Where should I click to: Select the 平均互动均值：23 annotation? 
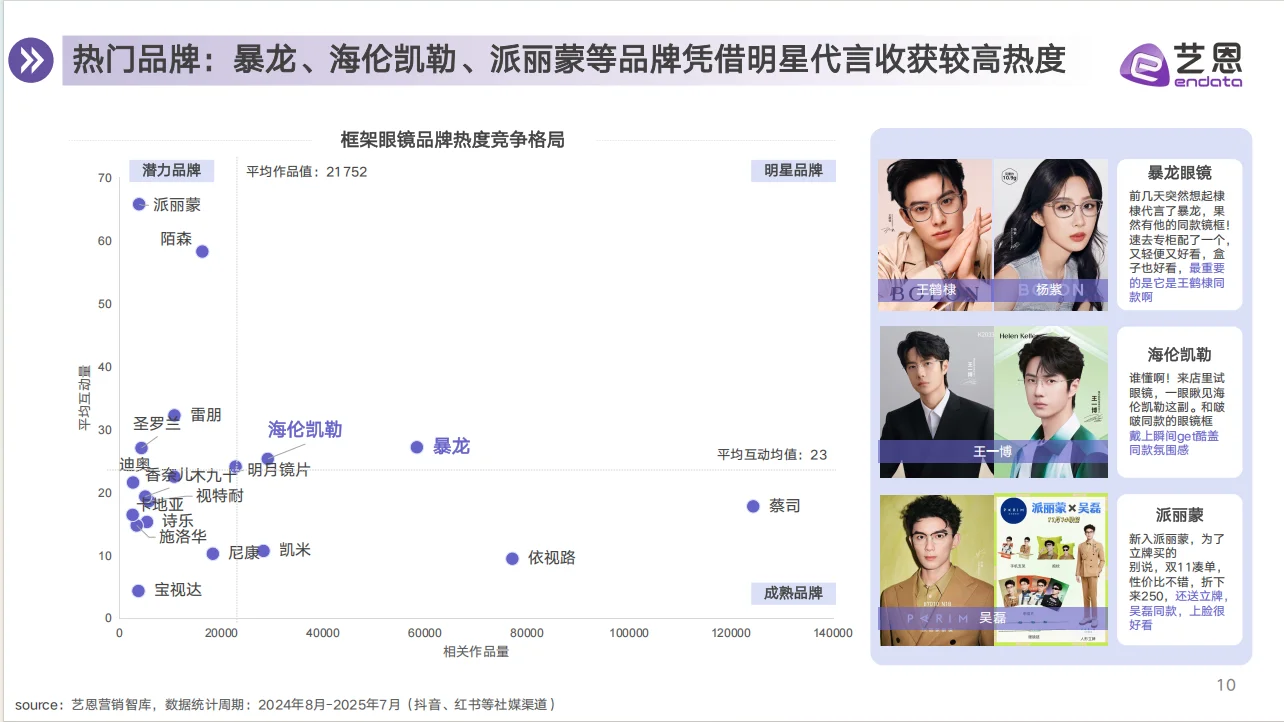click(772, 455)
